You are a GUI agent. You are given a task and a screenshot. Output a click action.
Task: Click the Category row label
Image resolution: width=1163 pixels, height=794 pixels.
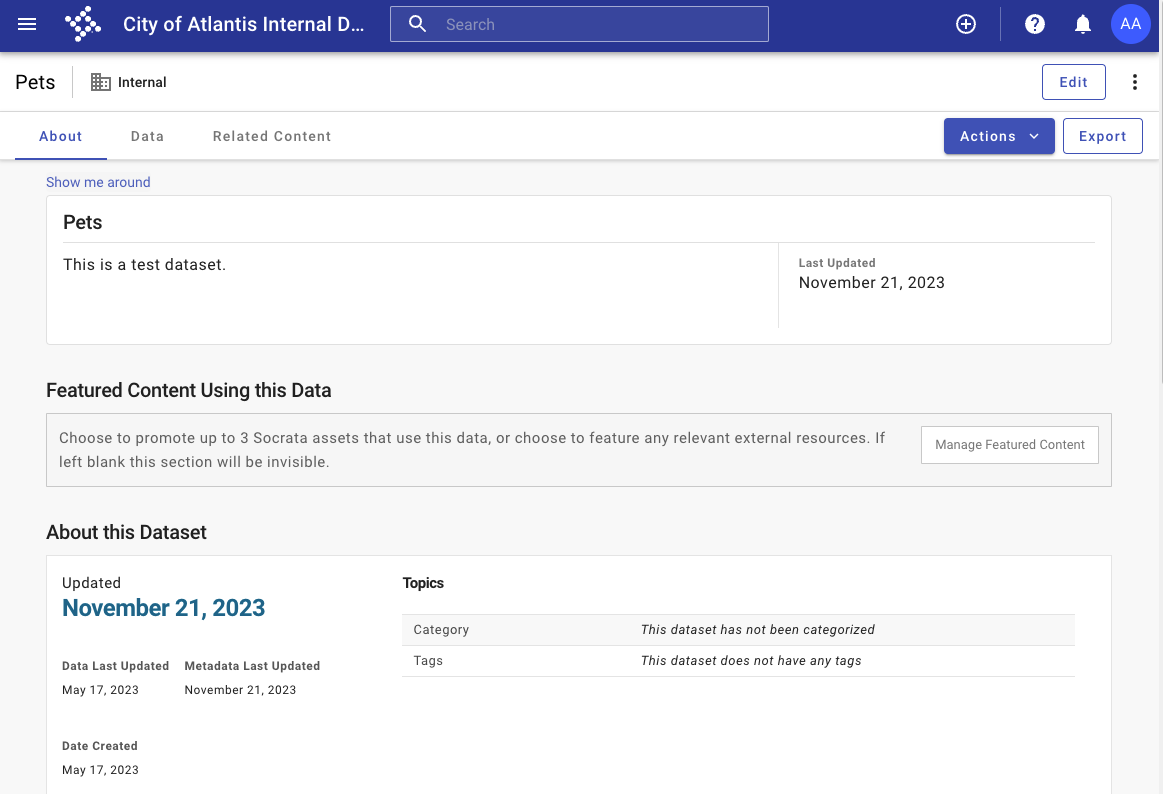click(441, 629)
